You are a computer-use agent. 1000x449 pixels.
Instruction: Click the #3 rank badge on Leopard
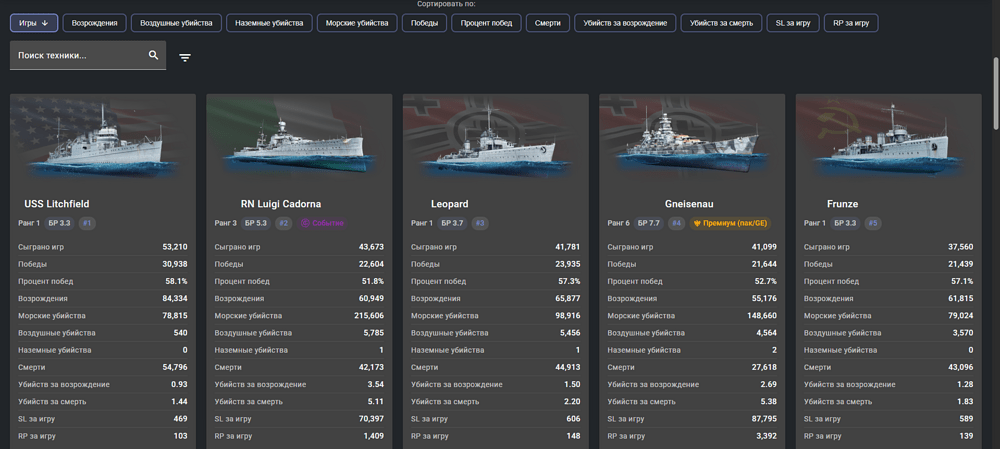pyautogui.click(x=480, y=223)
